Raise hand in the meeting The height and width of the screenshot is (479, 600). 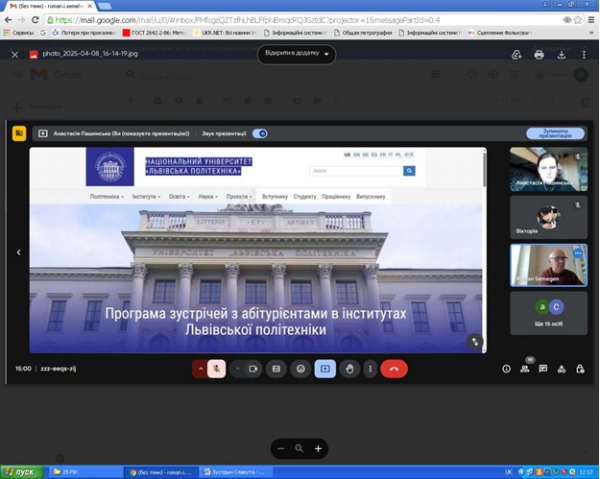pyautogui.click(x=349, y=369)
